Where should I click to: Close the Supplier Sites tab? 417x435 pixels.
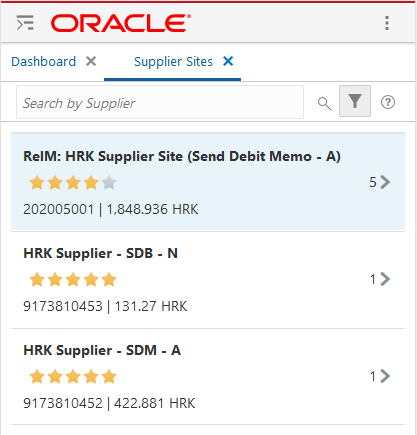(x=228, y=61)
